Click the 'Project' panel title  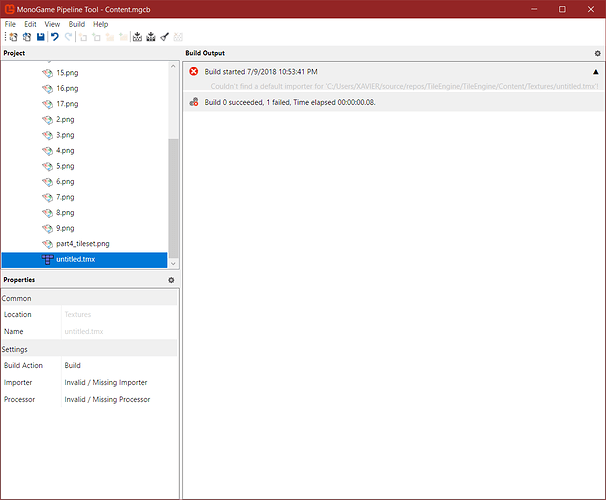(14, 53)
